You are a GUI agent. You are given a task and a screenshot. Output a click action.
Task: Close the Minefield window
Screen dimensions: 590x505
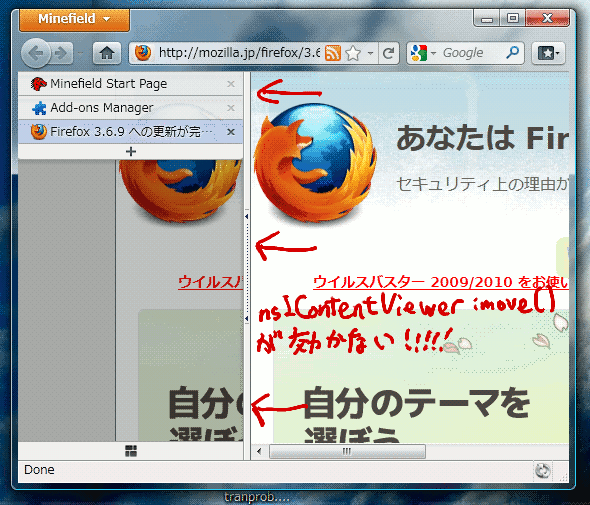pyautogui.click(x=547, y=18)
